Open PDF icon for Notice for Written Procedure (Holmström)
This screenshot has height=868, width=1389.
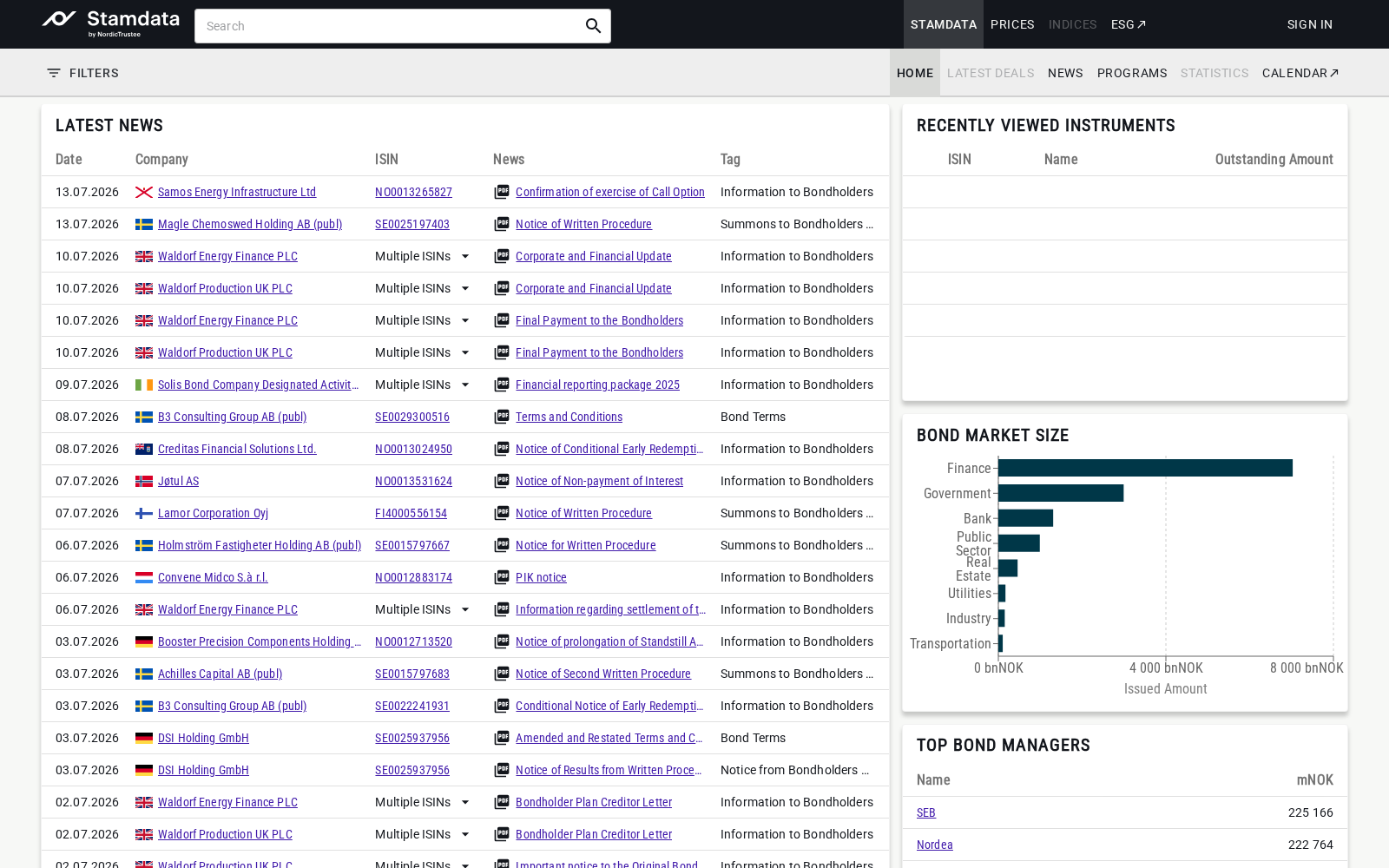click(x=502, y=545)
